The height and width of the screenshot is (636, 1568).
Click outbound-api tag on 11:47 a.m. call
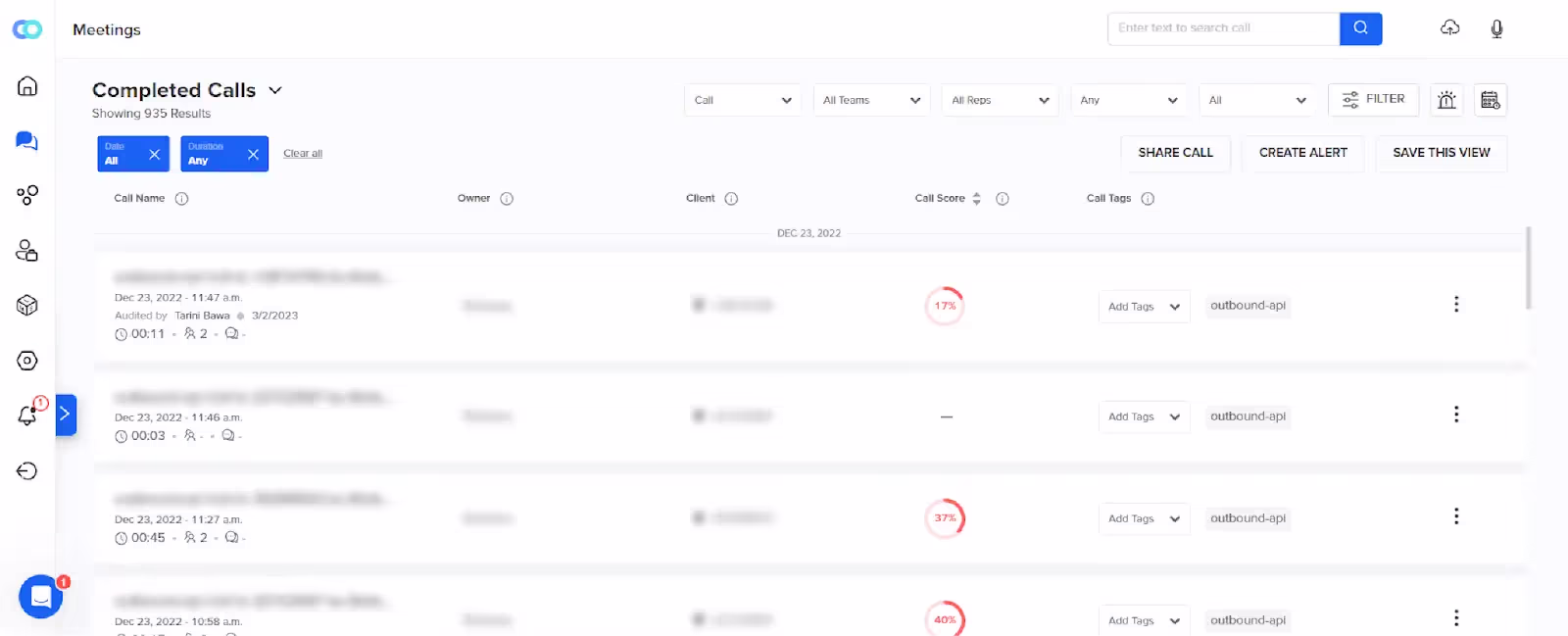coord(1248,306)
